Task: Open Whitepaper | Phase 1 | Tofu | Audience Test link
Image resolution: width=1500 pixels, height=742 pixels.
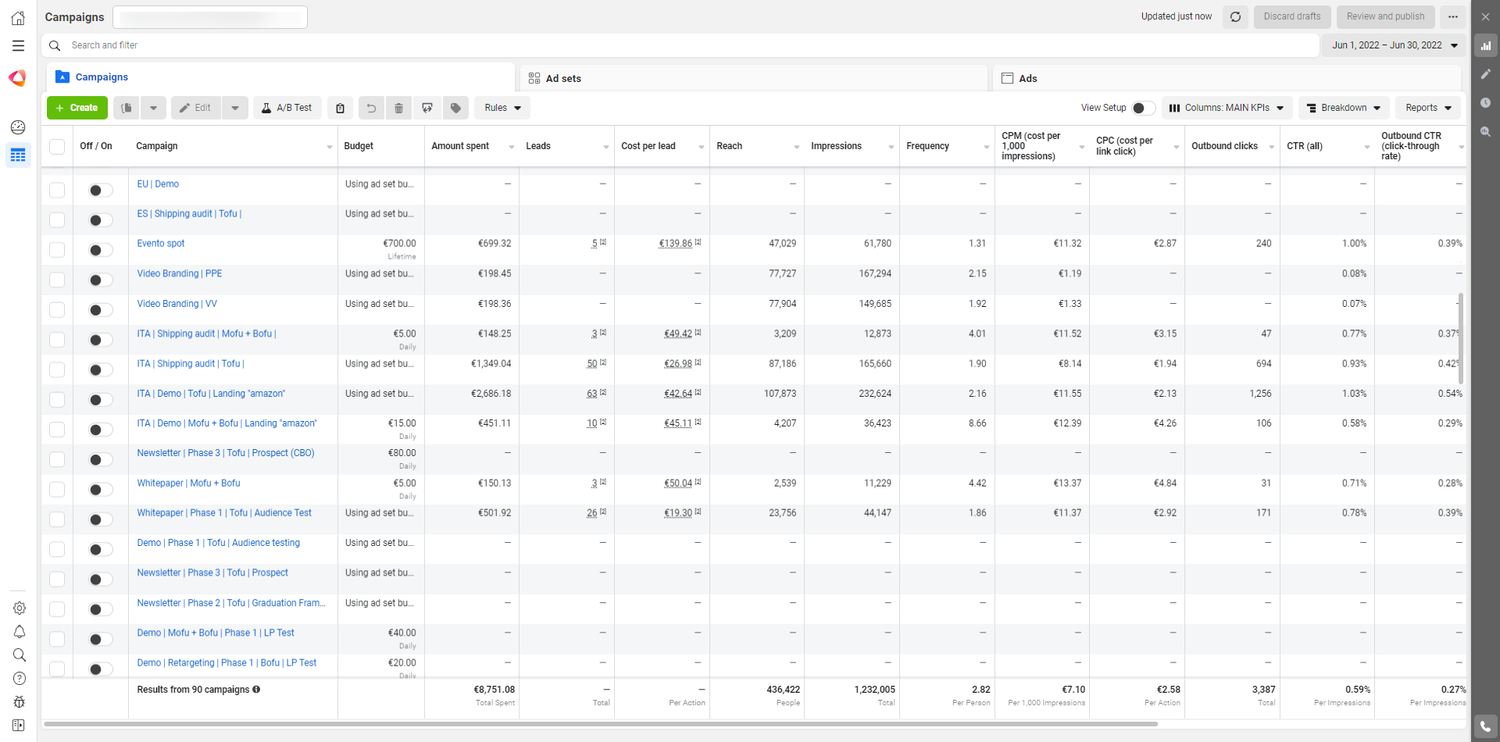Action: (x=224, y=513)
